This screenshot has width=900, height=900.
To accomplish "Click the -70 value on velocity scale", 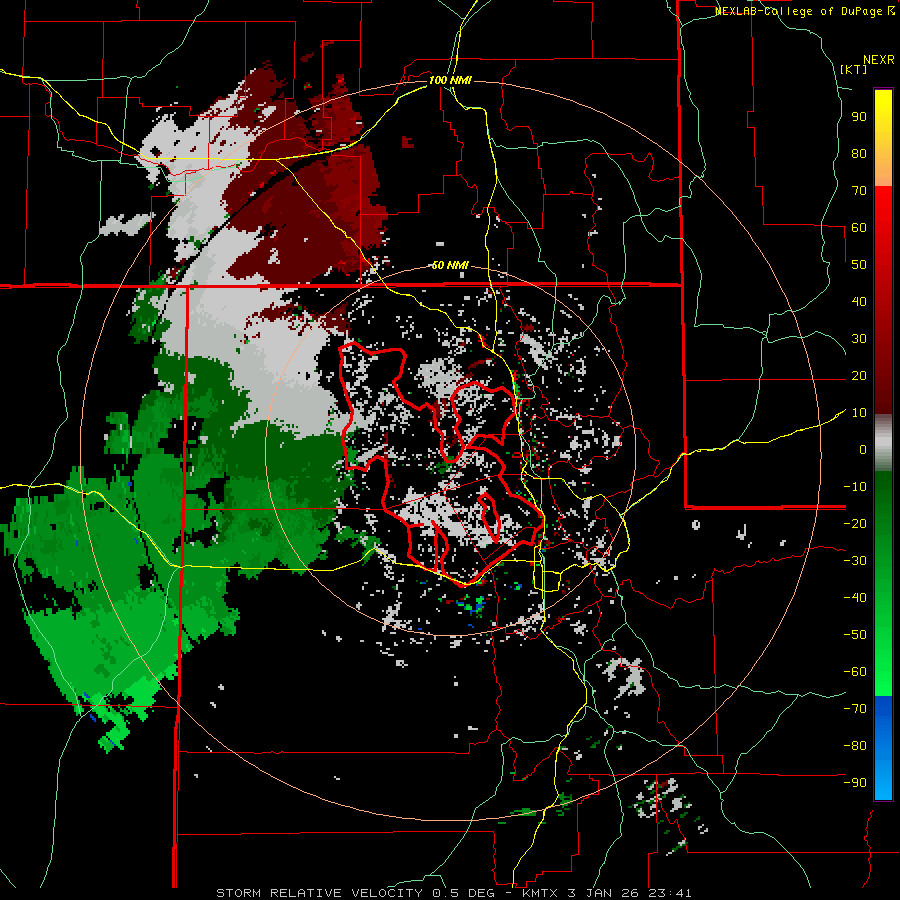I will [x=855, y=709].
